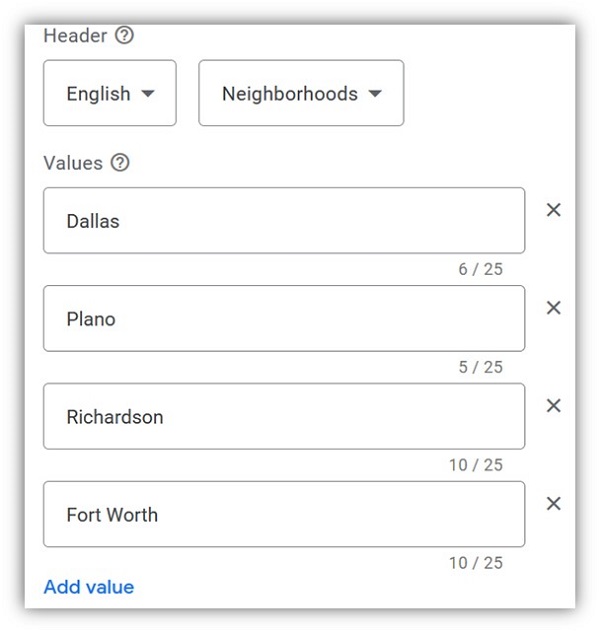This screenshot has height=633, width=600.
Task: Open the Values help question-mark icon
Action: point(120,163)
